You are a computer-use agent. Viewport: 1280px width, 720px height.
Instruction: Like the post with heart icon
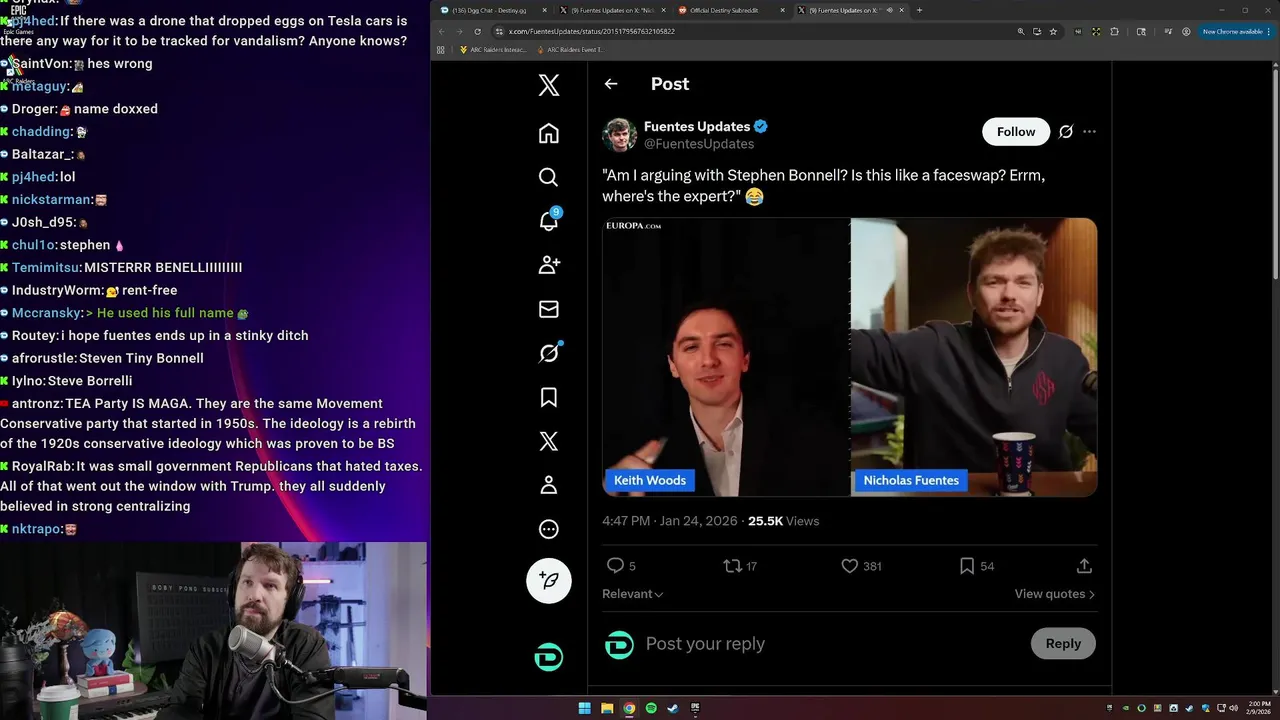(x=850, y=566)
